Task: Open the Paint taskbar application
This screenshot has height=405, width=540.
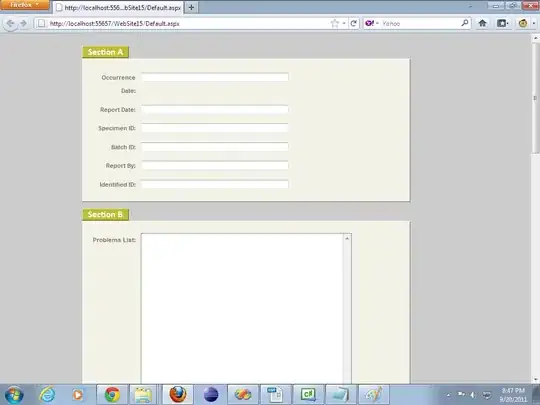Action: 374,395
